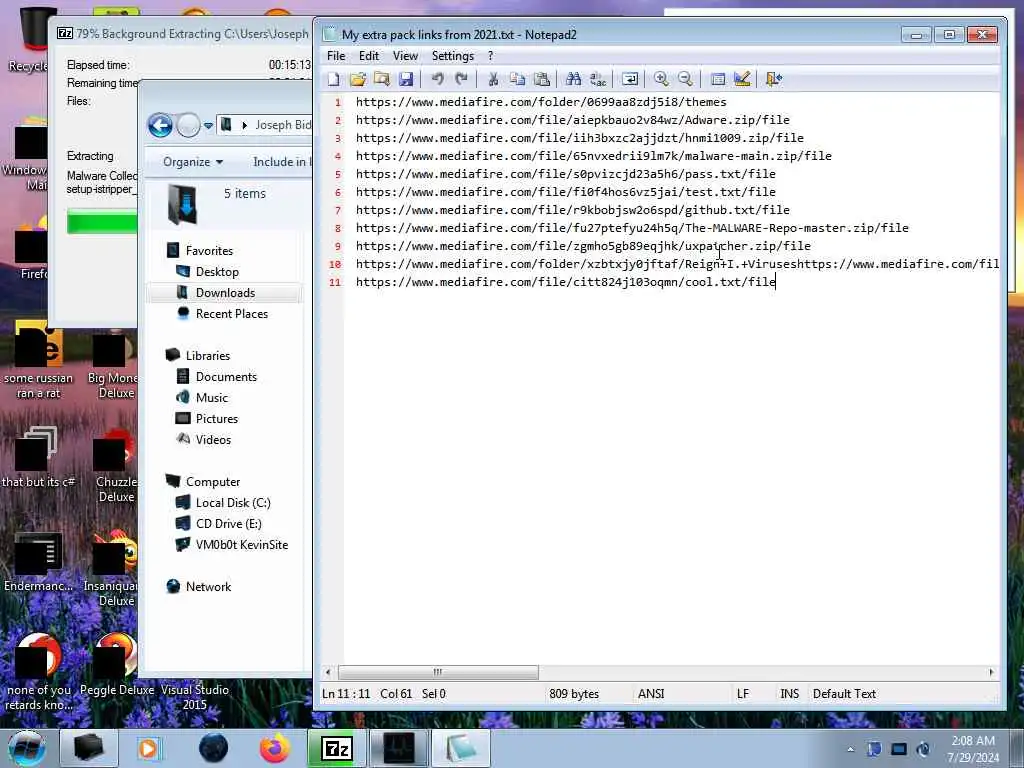
Task: Open the View menu in Notepad2
Action: pyautogui.click(x=405, y=56)
